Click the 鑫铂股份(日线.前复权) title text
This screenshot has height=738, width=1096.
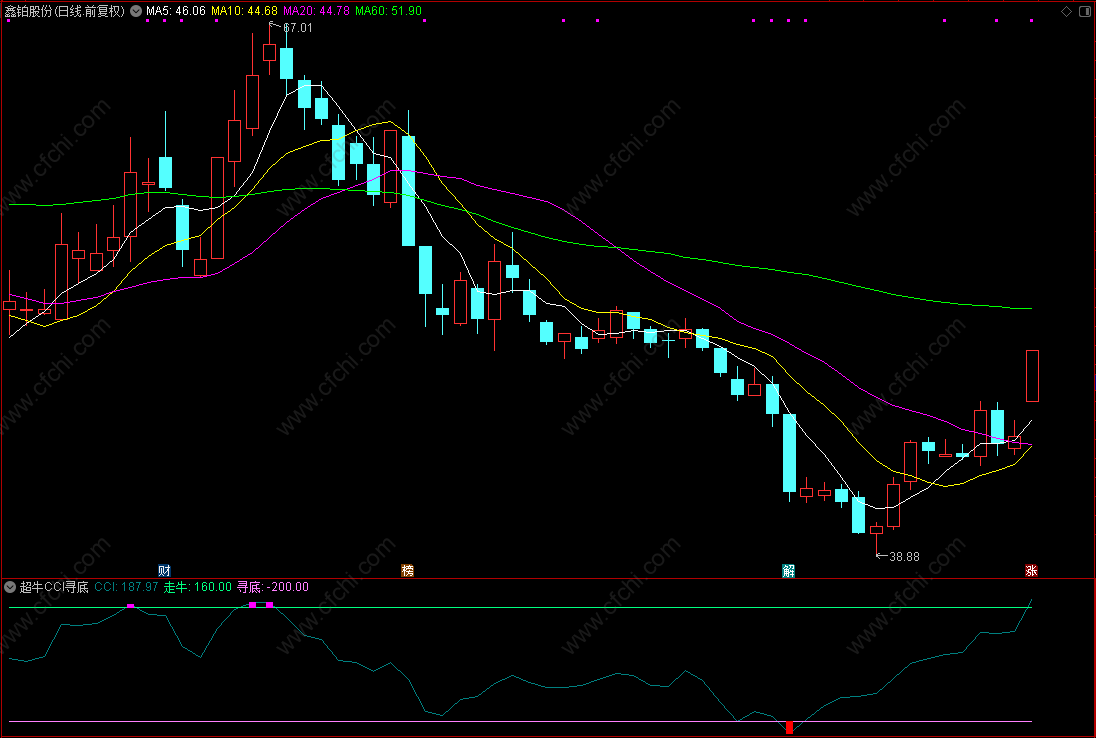point(65,11)
